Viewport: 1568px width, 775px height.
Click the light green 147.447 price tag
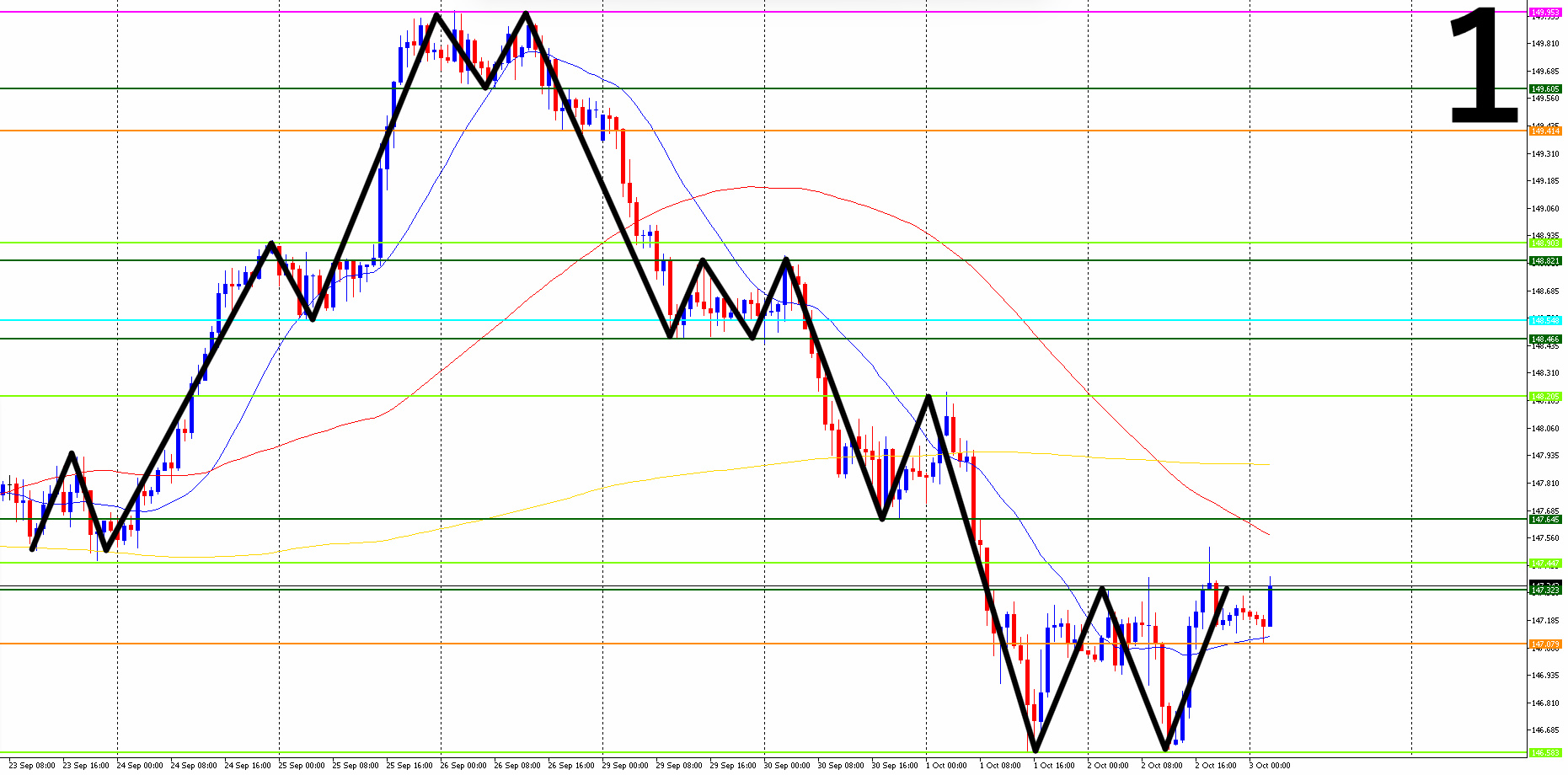(x=1545, y=563)
